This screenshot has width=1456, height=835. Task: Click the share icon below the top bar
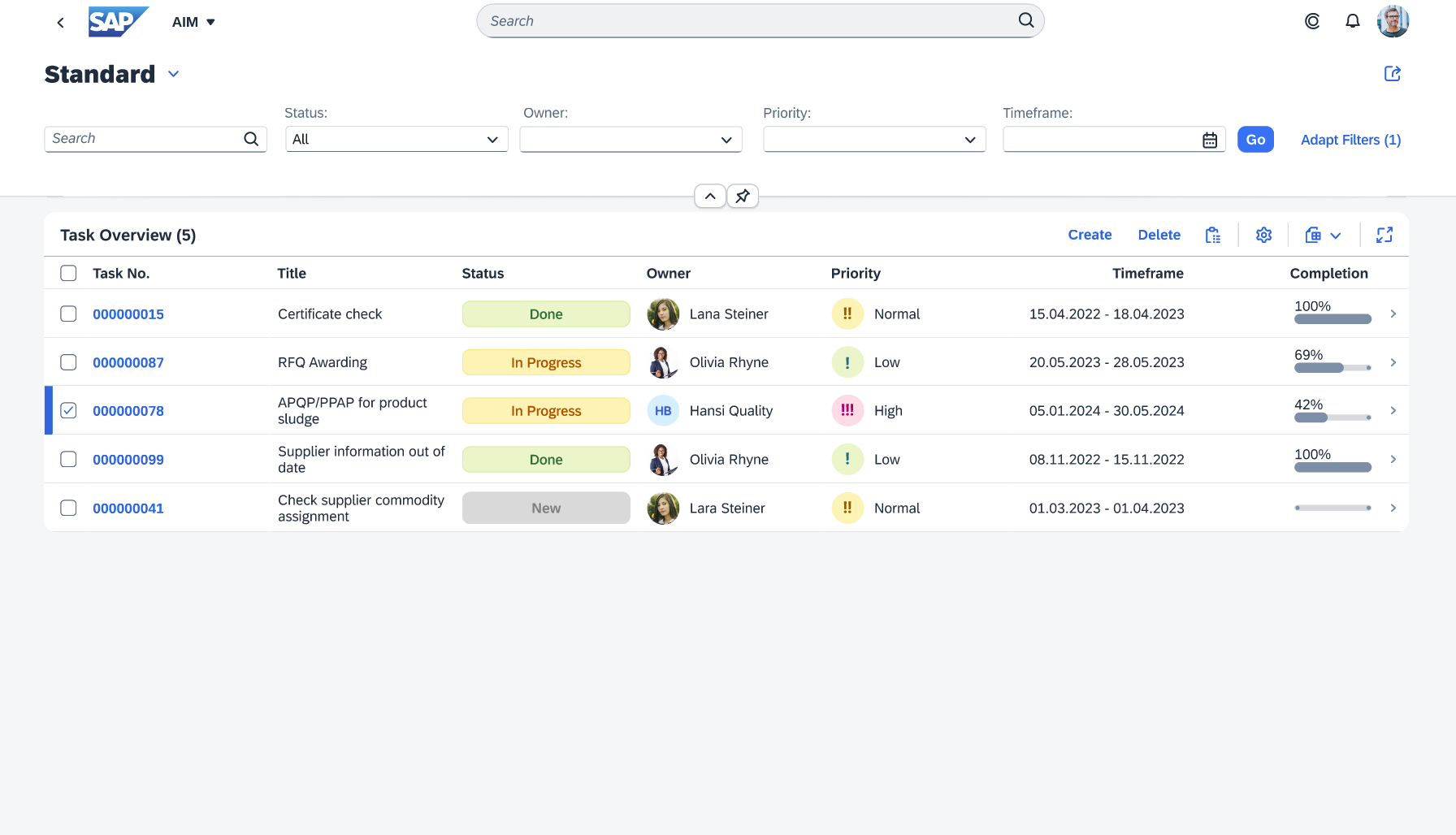[1393, 73]
